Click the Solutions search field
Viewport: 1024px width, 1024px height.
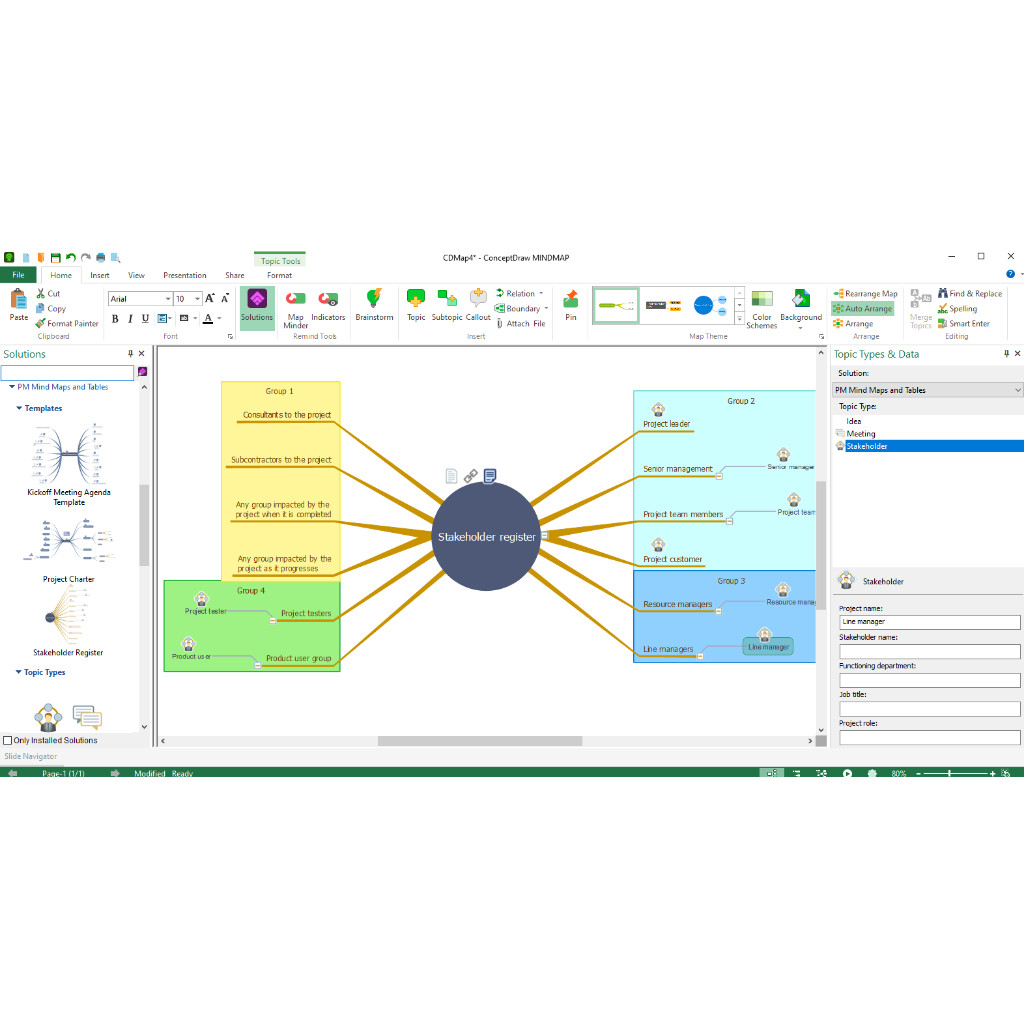tap(67, 372)
